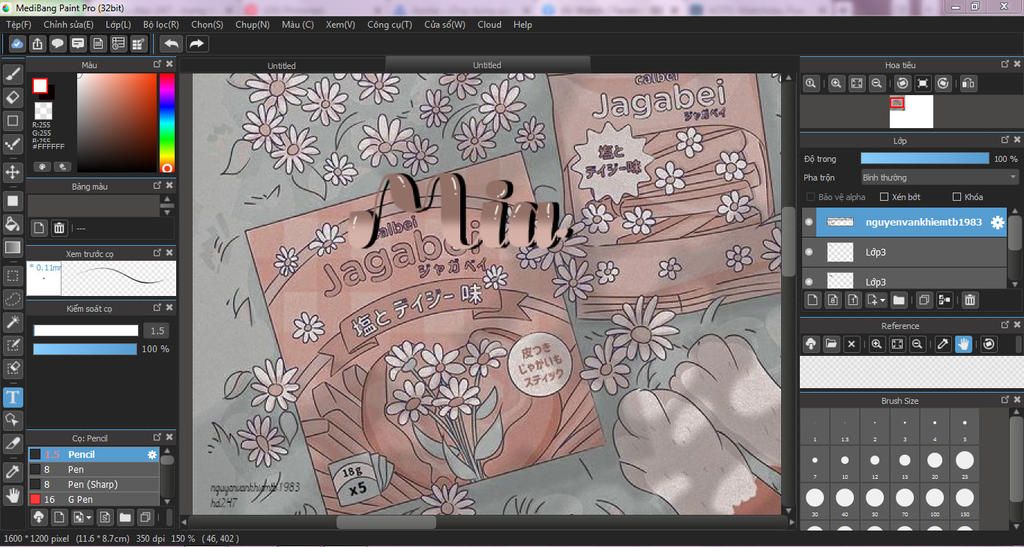Viewport: 1024px width, 547px height.
Task: Open the Lớp(L) menu
Action: tap(118, 24)
